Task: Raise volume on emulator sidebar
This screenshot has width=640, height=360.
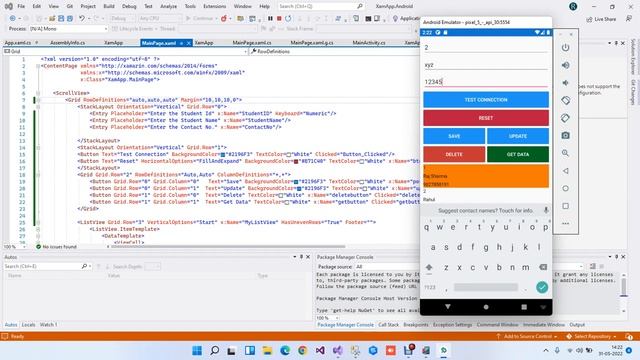Action: point(565,65)
